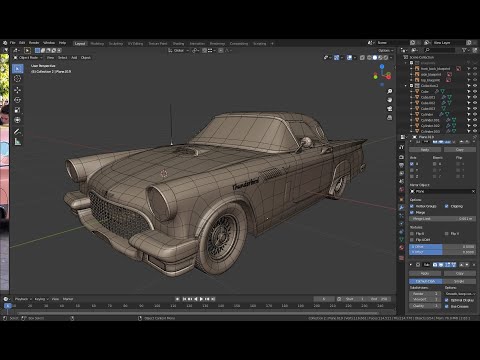Viewport: 480px width, 360px height.
Task: Open the Keying dropdown in timeline
Action: 41,299
